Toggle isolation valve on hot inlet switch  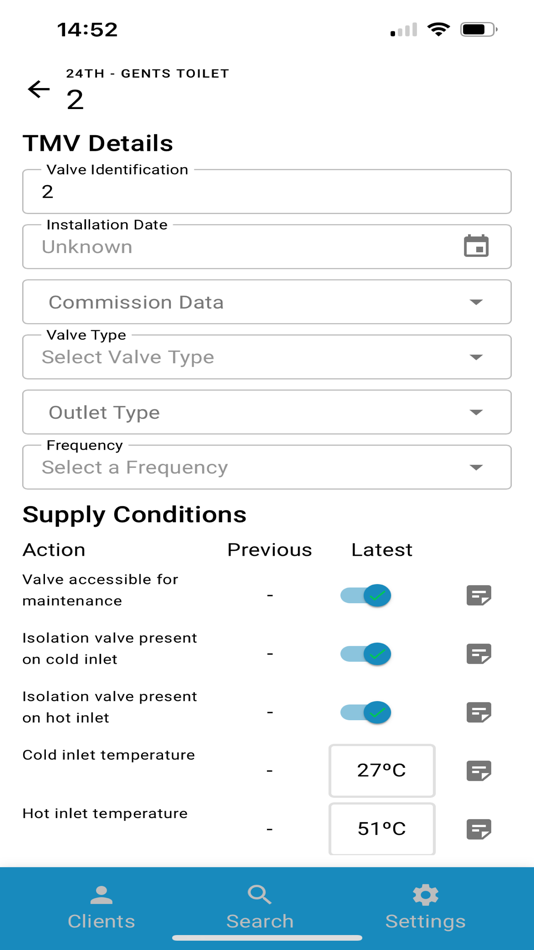(365, 712)
